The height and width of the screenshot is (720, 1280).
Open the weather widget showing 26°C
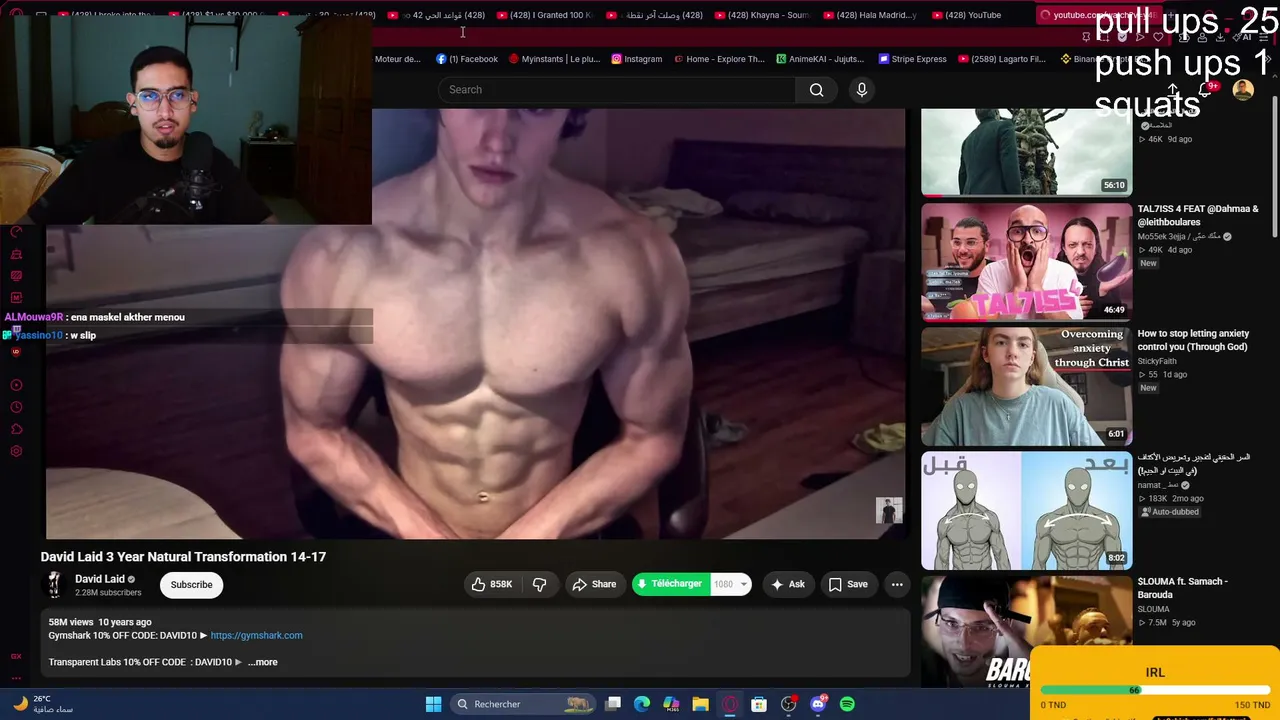click(42, 704)
